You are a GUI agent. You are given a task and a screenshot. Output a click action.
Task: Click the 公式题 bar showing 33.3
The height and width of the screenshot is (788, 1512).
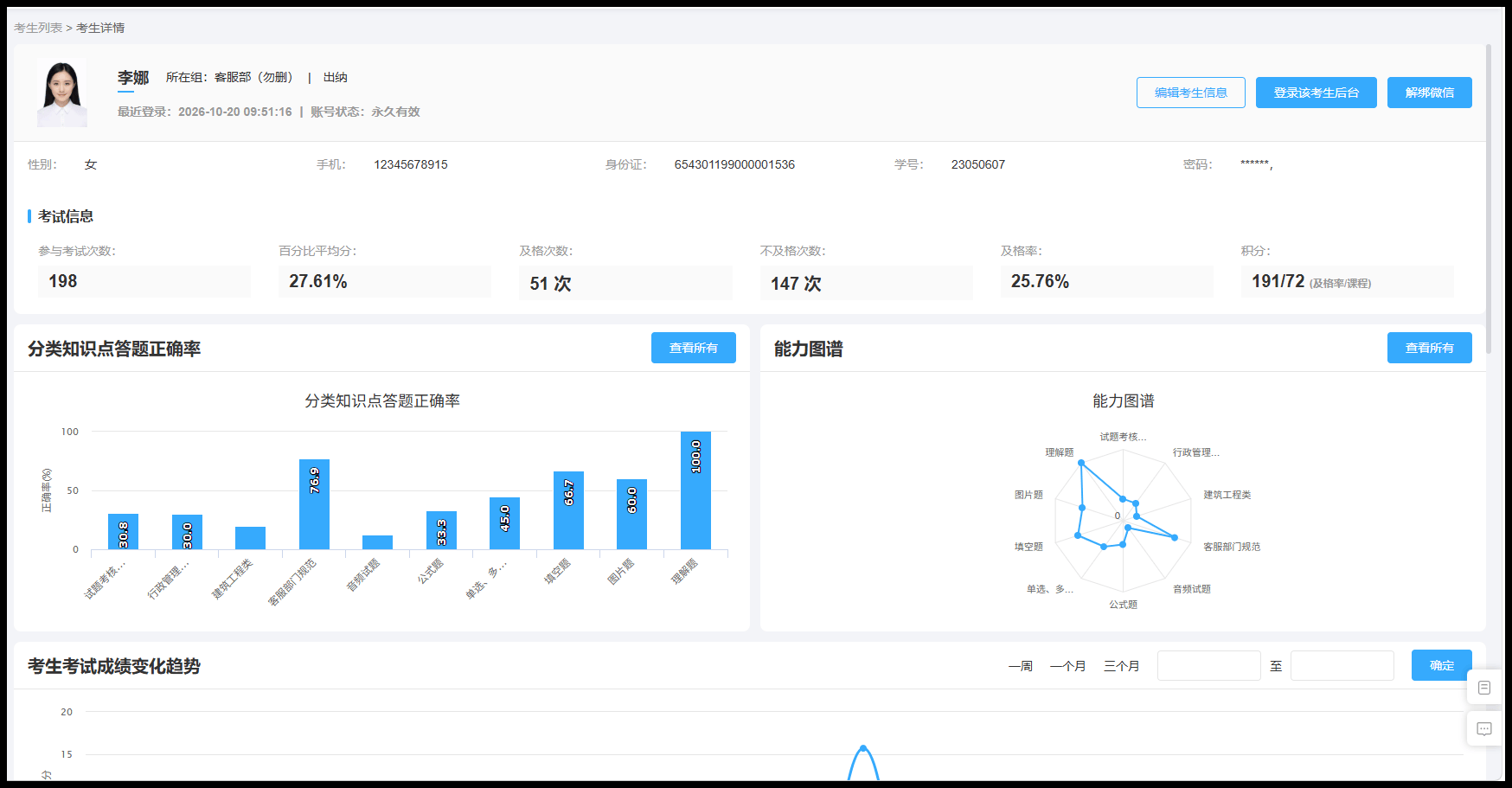[x=441, y=530]
